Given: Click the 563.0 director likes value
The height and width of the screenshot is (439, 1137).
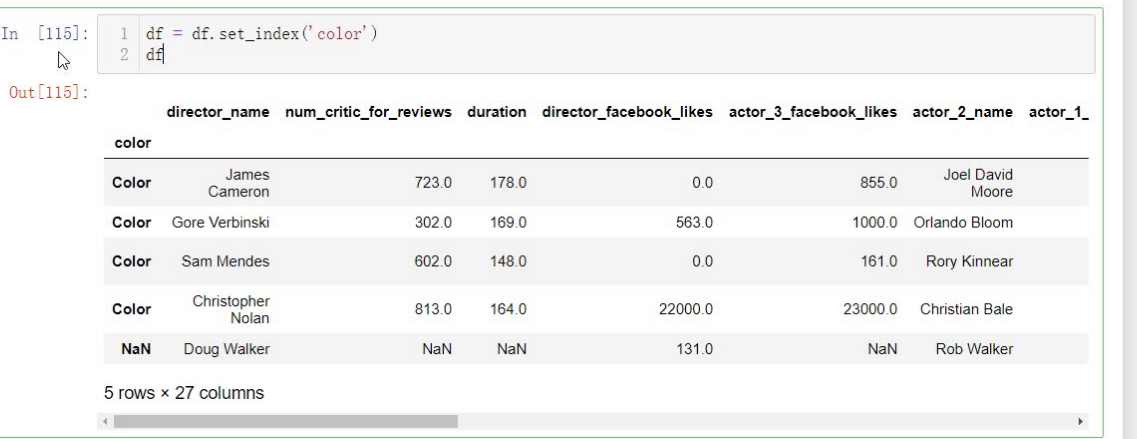Looking at the screenshot, I should pyautogui.click(x=694, y=223).
